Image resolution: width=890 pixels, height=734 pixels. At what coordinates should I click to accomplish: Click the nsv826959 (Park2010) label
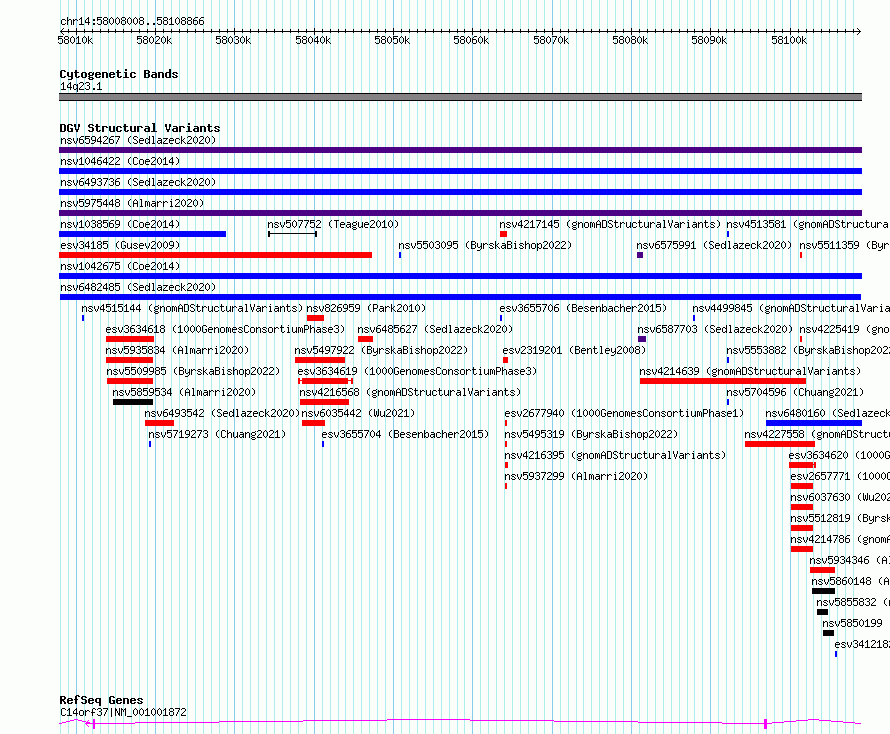(366, 308)
